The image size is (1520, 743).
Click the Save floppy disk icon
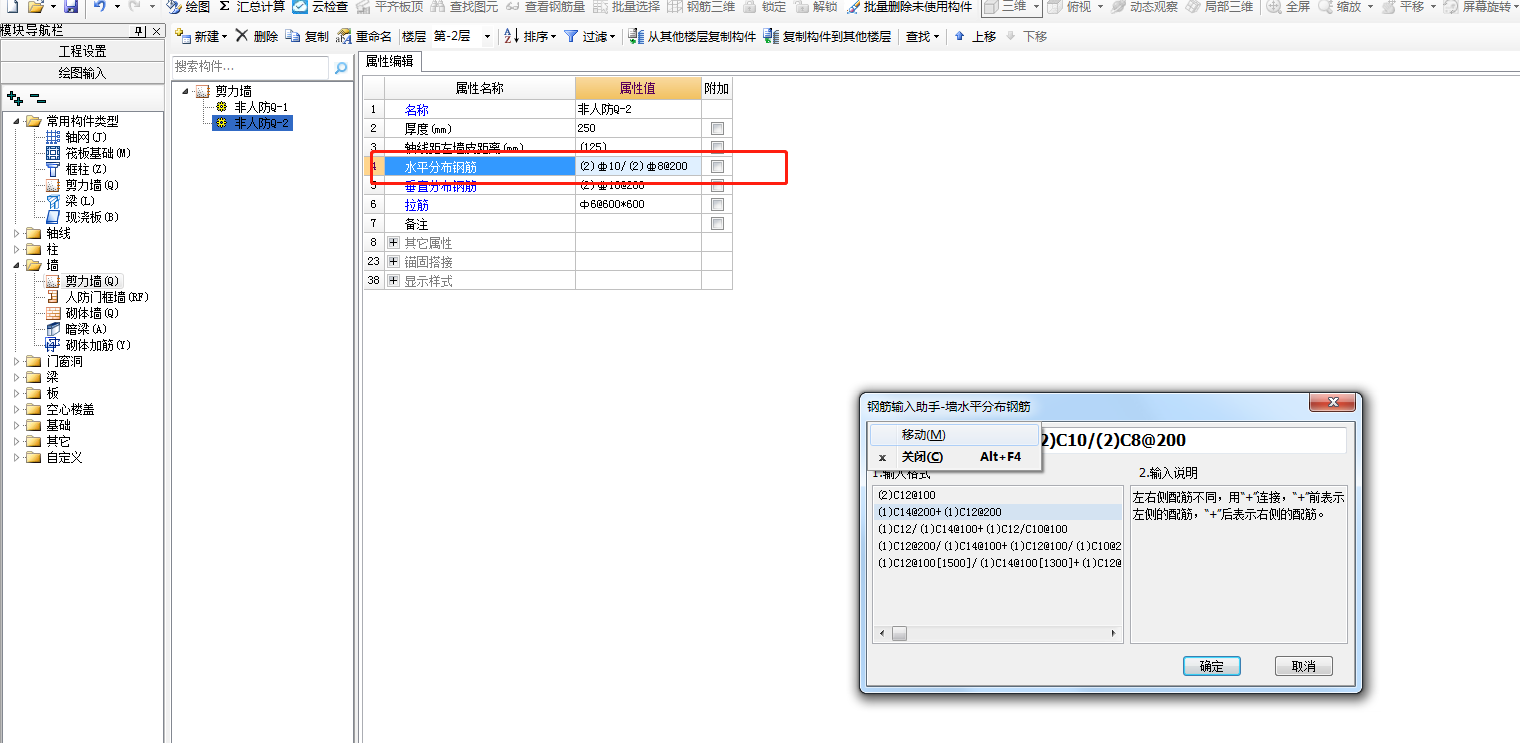[70, 7]
